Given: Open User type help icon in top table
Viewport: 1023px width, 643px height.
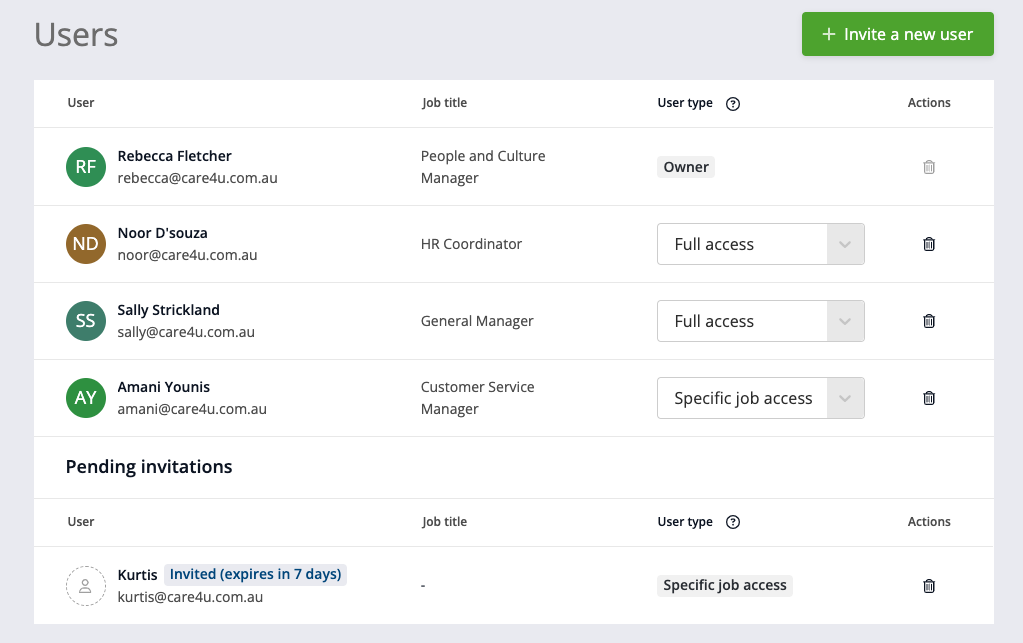Looking at the screenshot, I should (x=733, y=103).
